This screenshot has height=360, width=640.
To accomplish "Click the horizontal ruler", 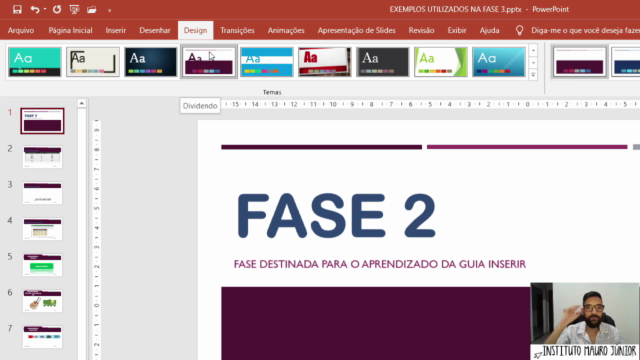I will [x=431, y=104].
